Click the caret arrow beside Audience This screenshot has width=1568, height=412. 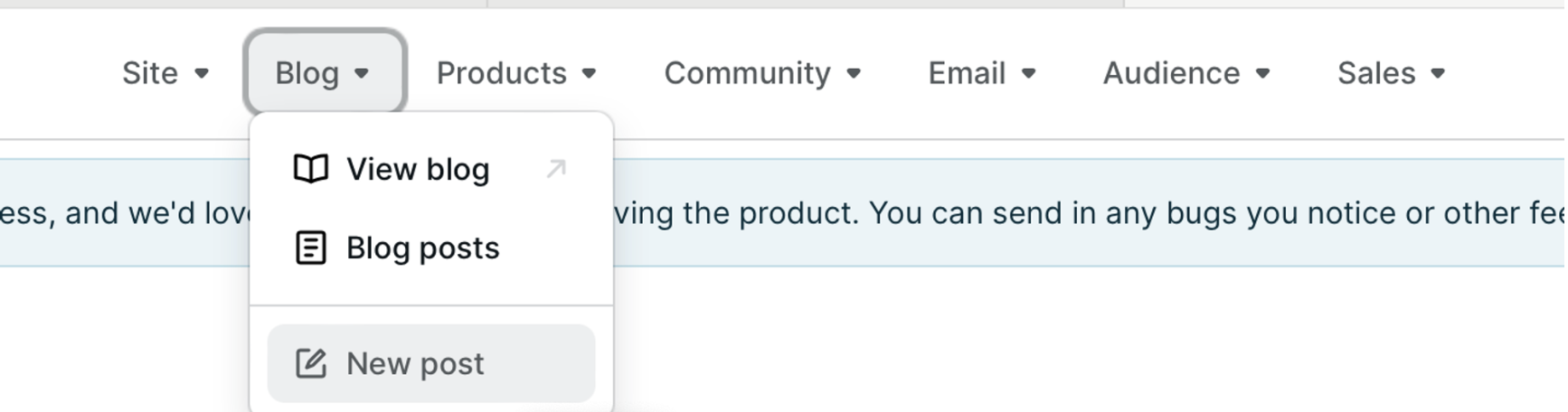(1263, 73)
